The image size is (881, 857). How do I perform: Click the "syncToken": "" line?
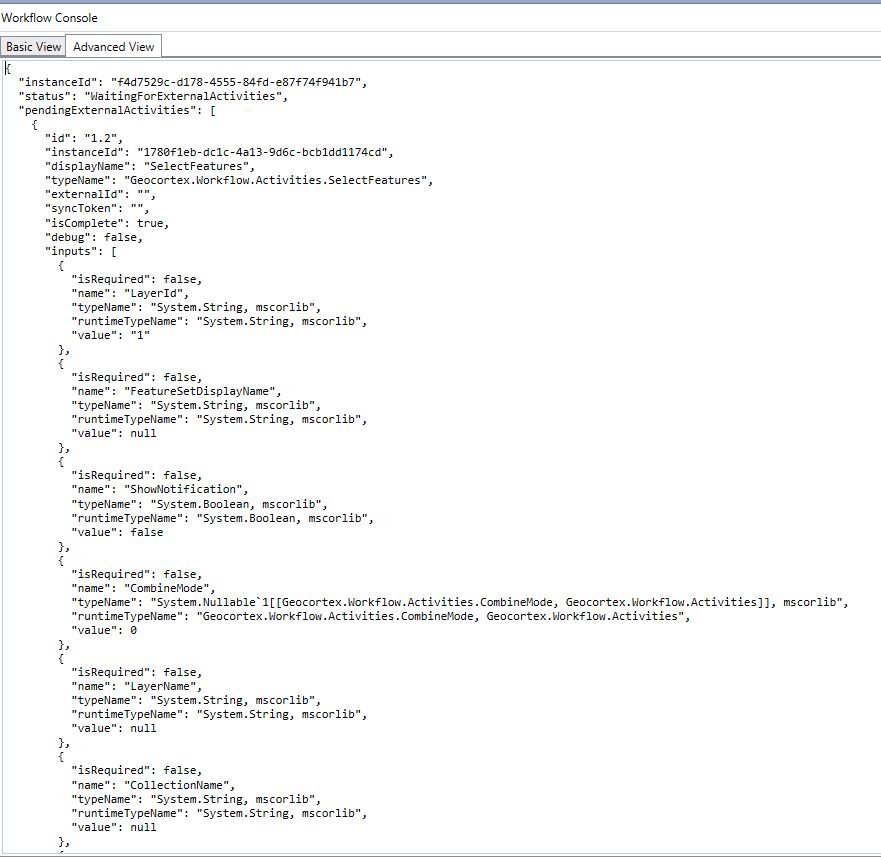click(97, 209)
